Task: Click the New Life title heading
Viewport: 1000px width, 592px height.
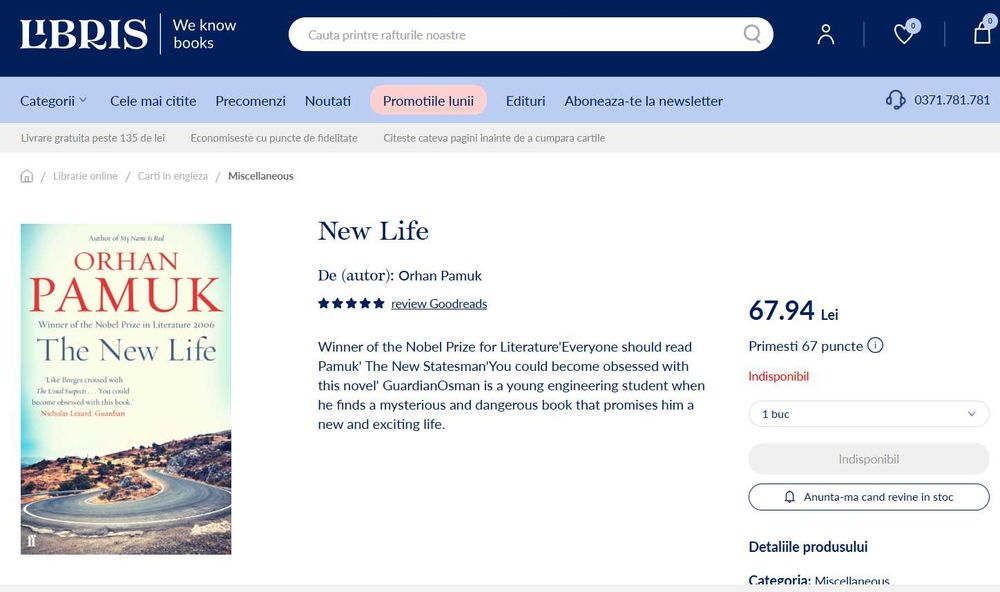Action: pos(373,231)
